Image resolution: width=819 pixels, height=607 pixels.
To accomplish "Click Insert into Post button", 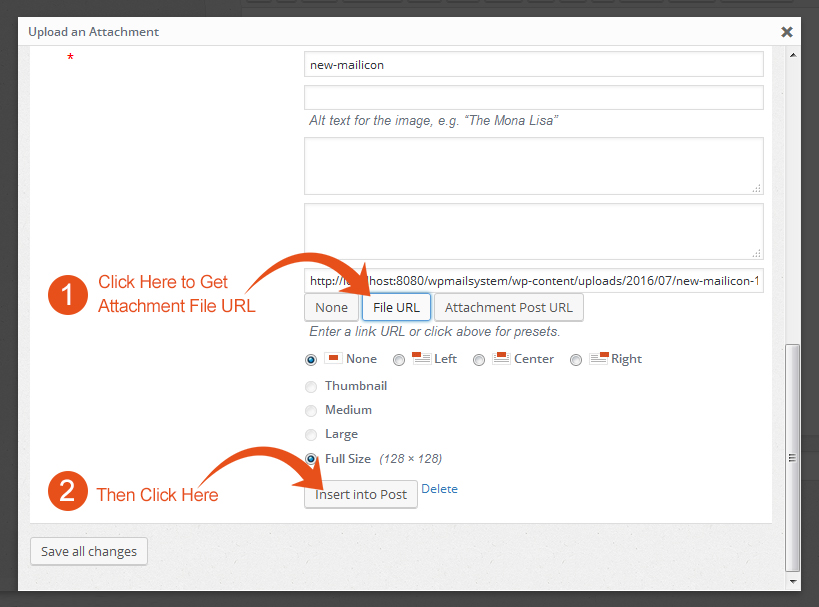I will click(361, 494).
